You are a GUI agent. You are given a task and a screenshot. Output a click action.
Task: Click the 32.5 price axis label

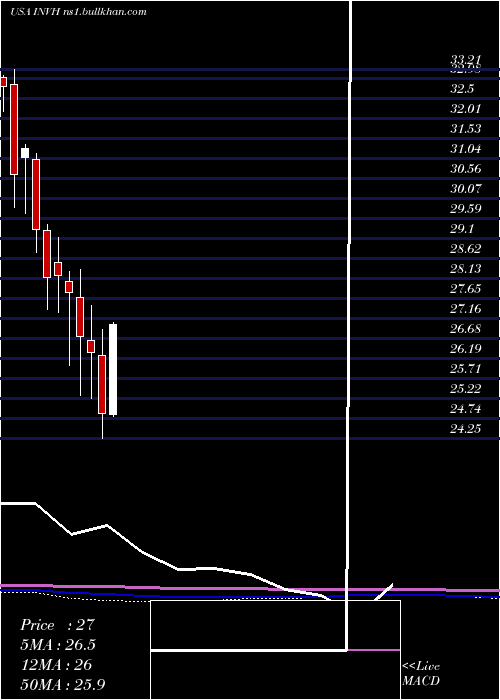click(462, 89)
